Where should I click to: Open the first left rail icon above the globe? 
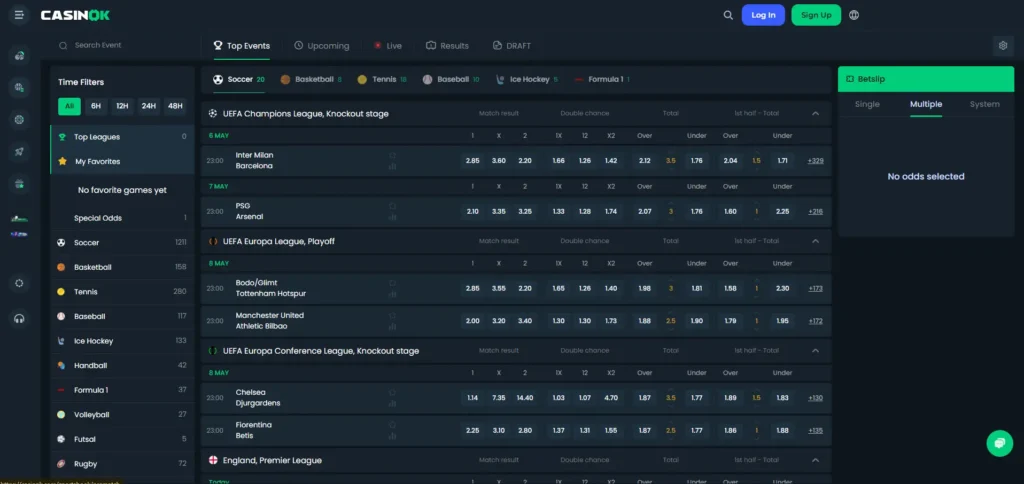click(19, 56)
